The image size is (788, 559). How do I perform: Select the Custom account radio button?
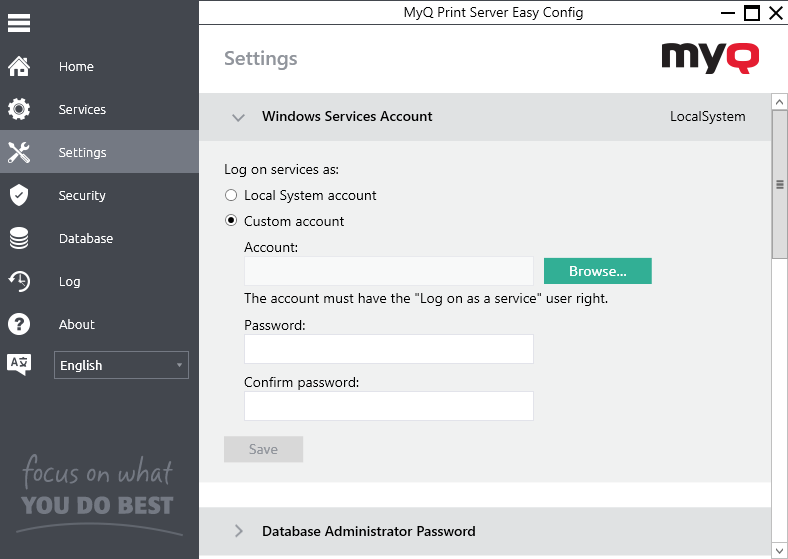coord(231,221)
